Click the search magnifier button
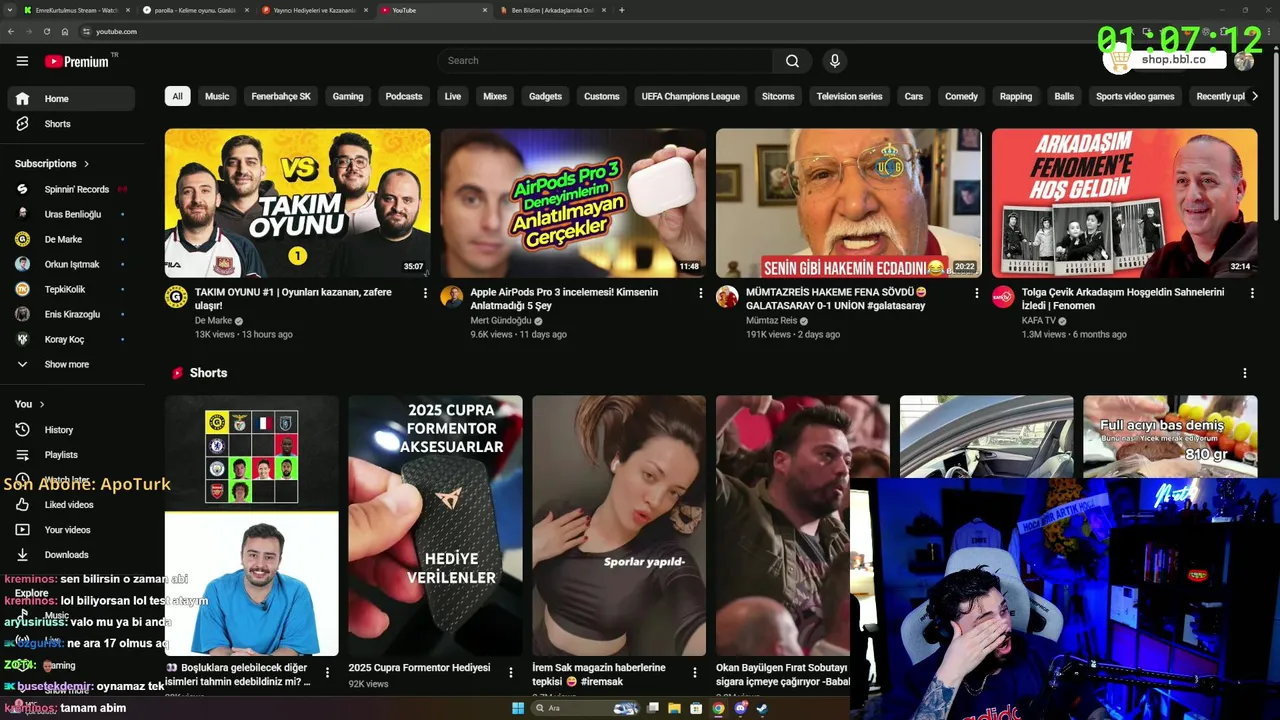1280x720 pixels. tap(792, 61)
